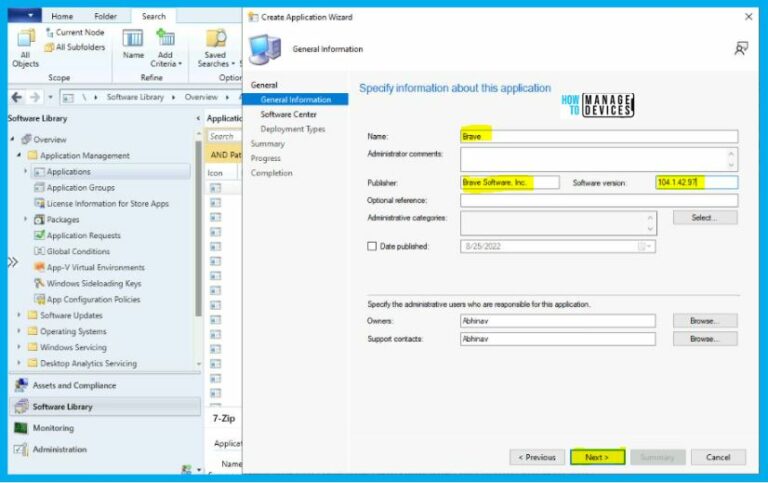Go to Software Center wizard step
Viewport: 768px width, 483px height.
click(288, 114)
